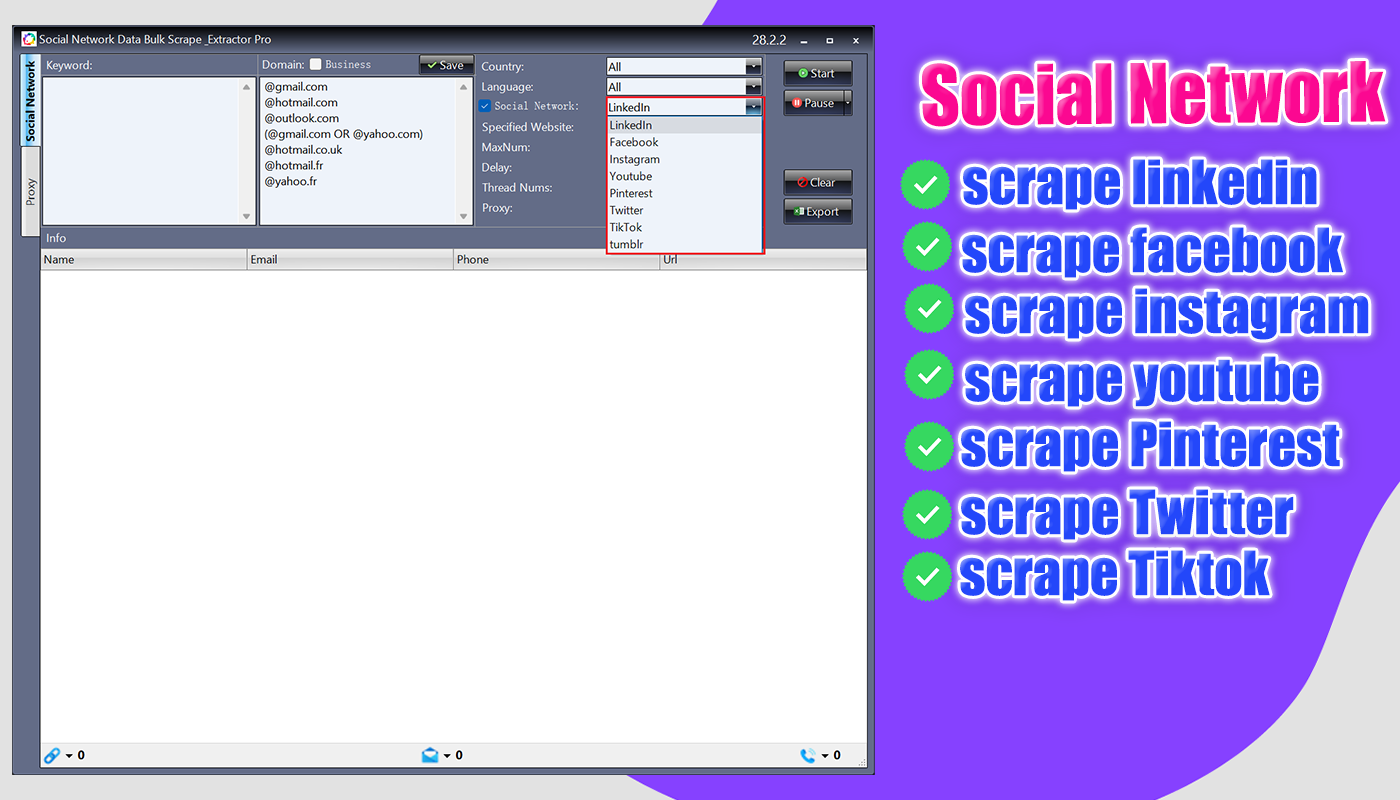Switch to the Social Network tab
The image size is (1400, 800).
31,97
